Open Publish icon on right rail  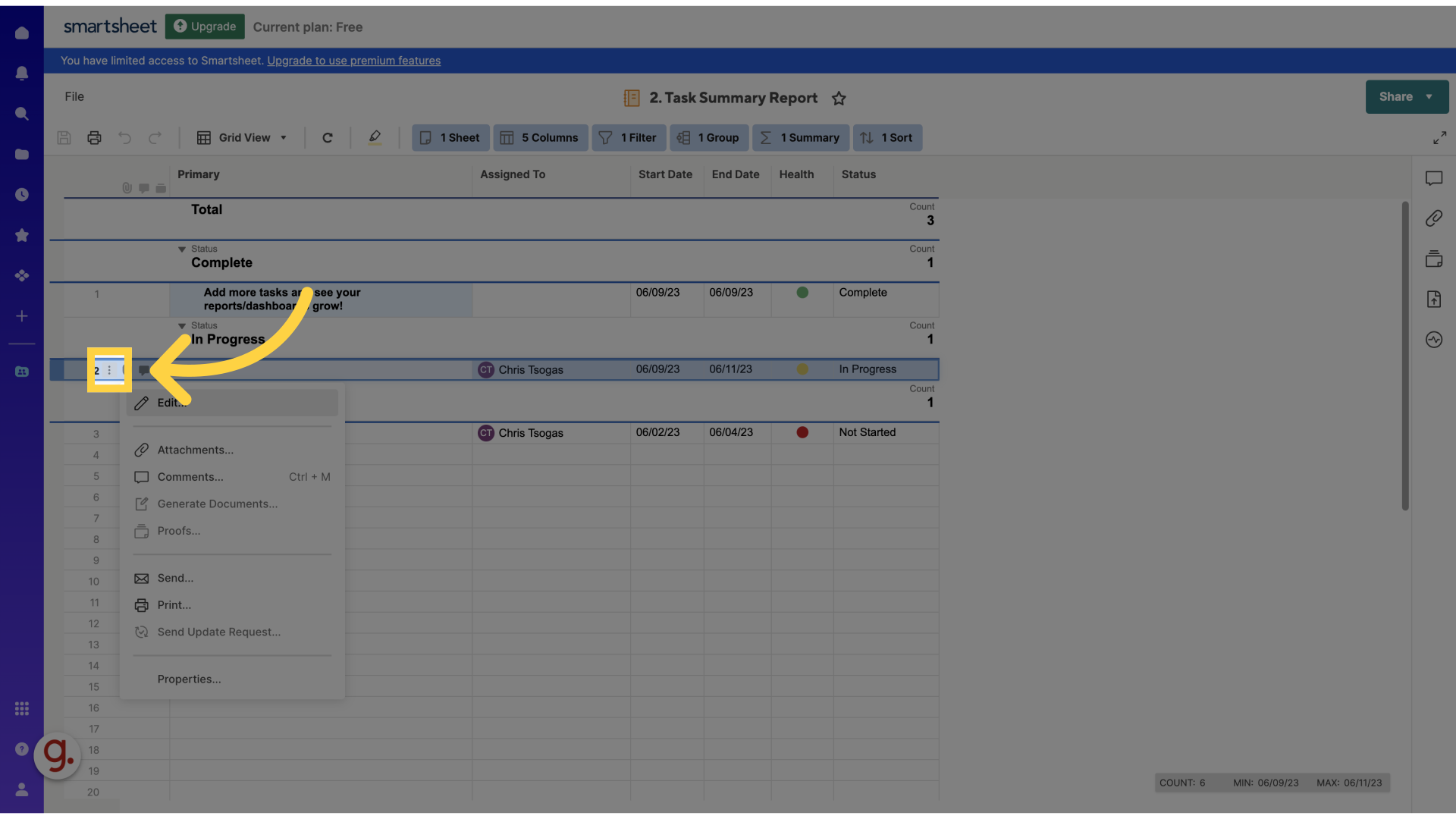[1433, 299]
